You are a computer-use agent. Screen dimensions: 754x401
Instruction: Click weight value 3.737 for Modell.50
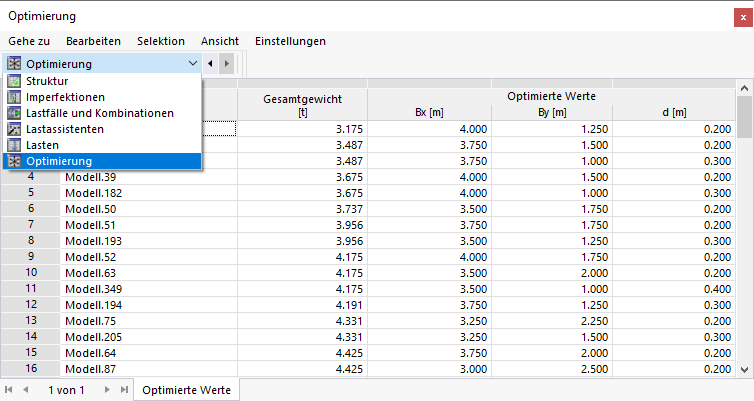(302, 209)
